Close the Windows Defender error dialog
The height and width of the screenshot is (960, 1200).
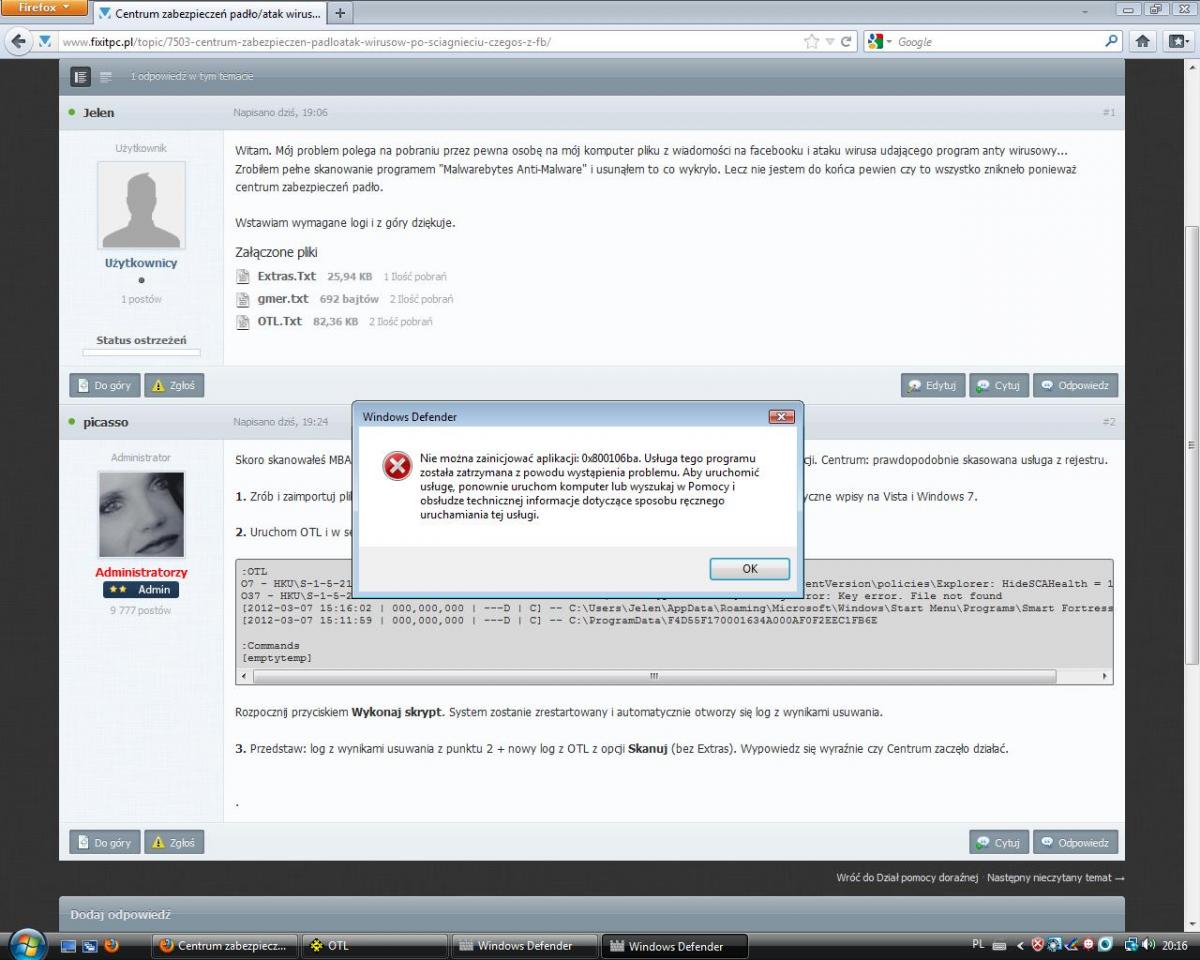point(781,416)
